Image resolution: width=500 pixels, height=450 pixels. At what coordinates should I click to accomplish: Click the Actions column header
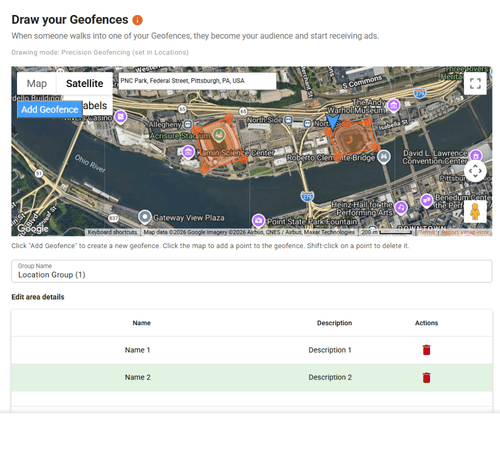coord(426,323)
